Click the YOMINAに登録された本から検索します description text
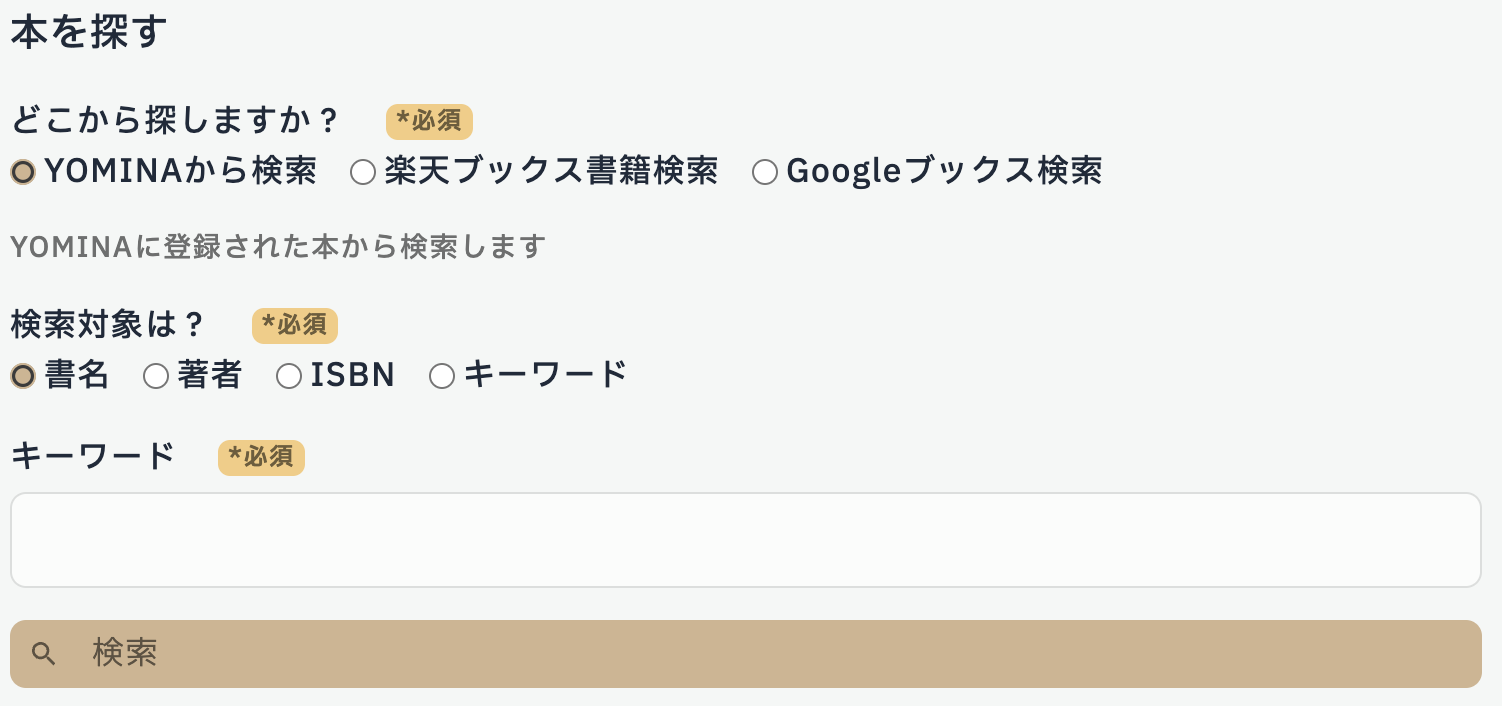Image resolution: width=1502 pixels, height=706 pixels. (x=276, y=246)
